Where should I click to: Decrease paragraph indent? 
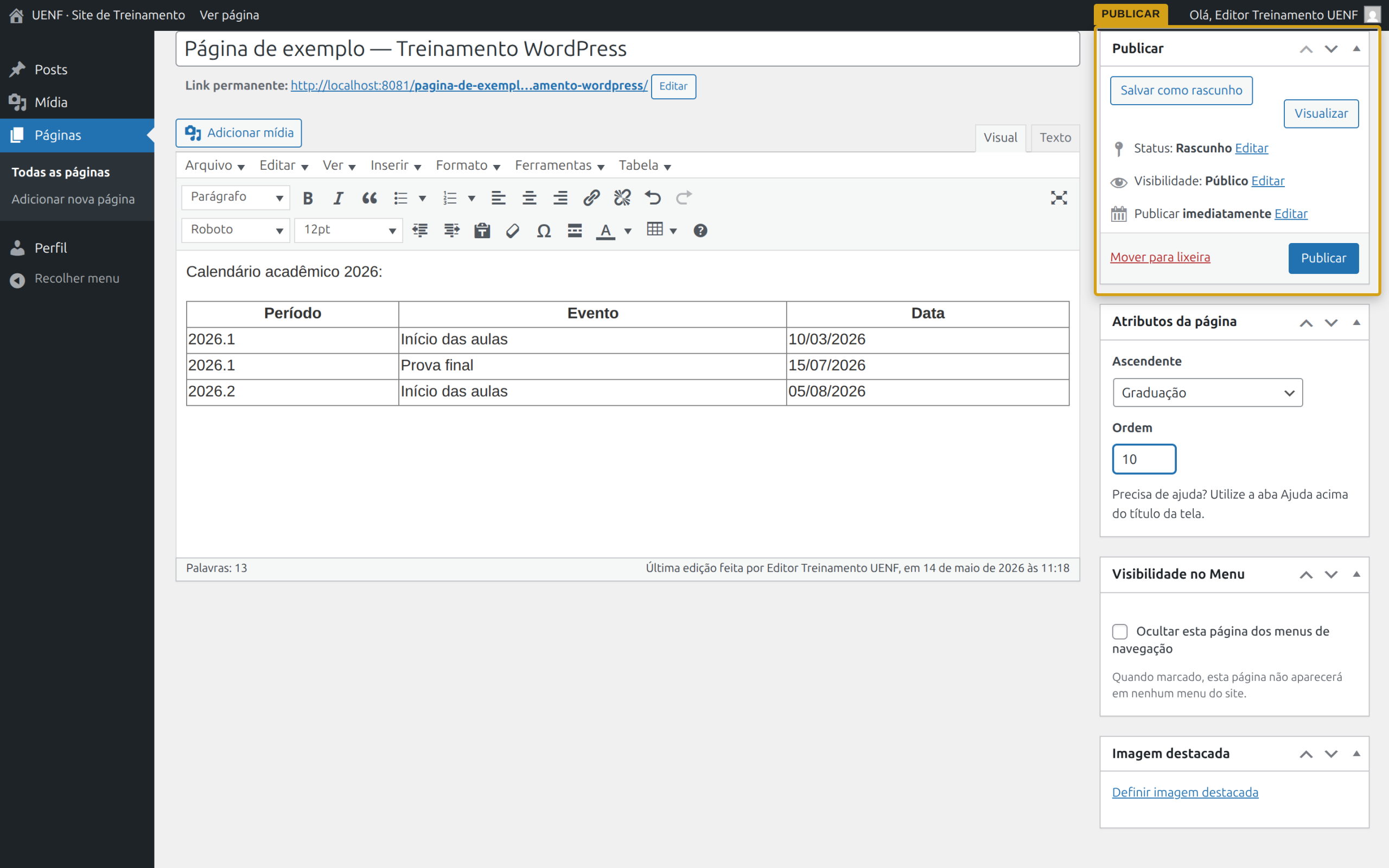point(420,231)
